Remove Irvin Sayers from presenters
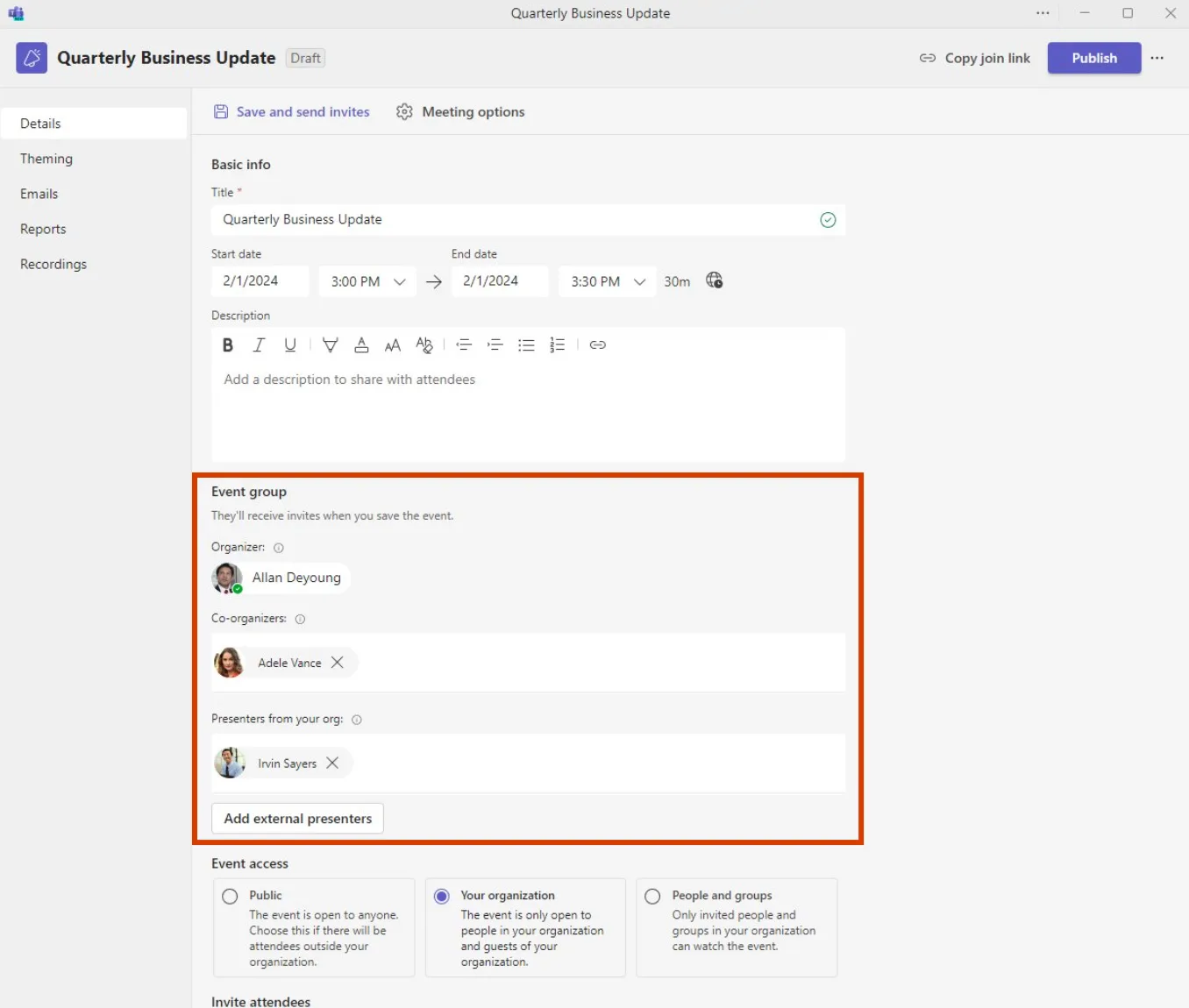This screenshot has height=1008, width=1189. tap(332, 763)
